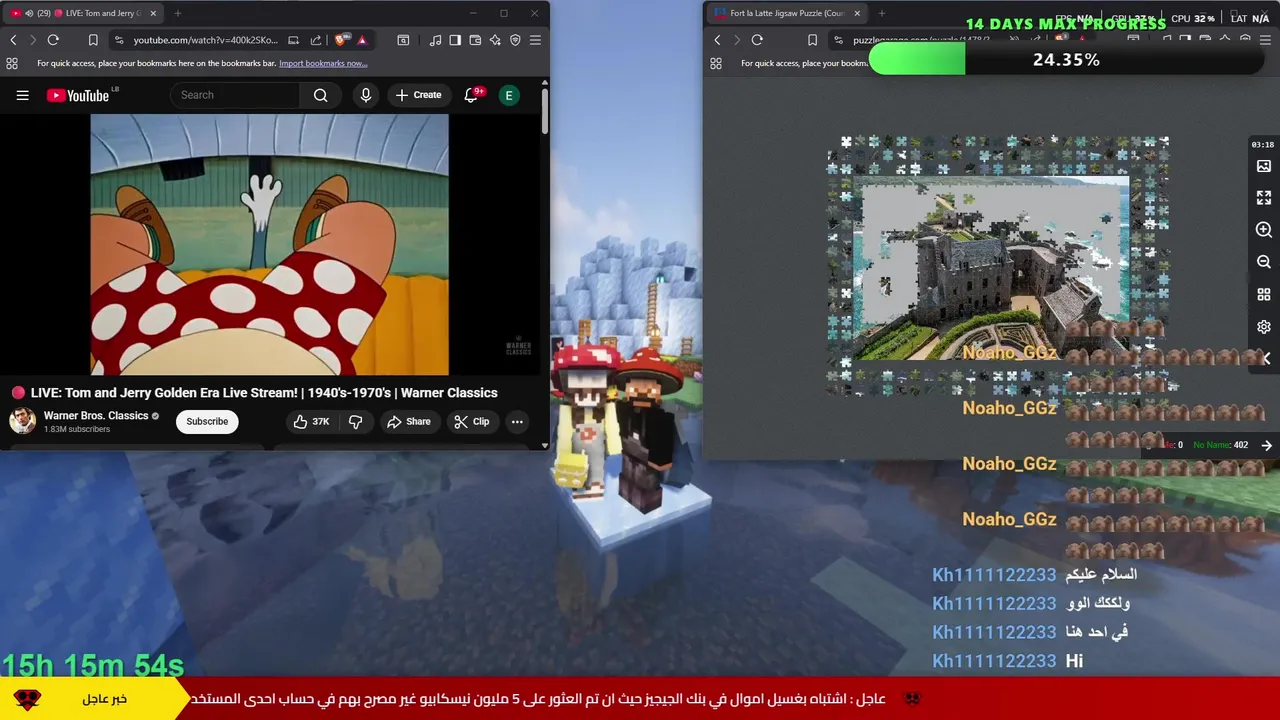Select the Tom and Jerry LIVE tab
The image size is (1280, 720).
pyautogui.click(x=85, y=13)
